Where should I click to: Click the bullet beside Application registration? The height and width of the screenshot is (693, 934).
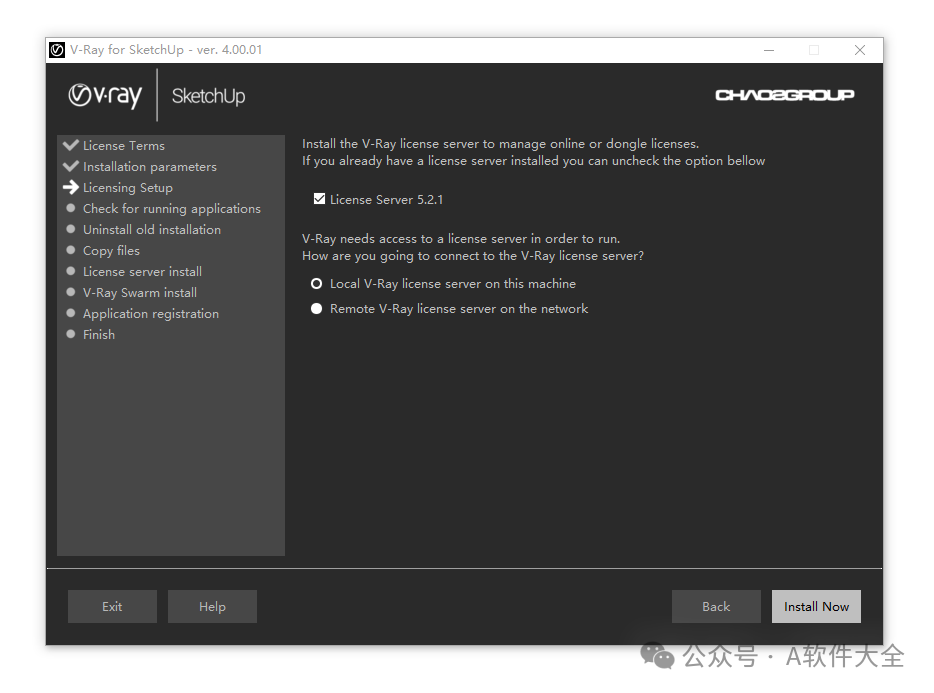[71, 313]
